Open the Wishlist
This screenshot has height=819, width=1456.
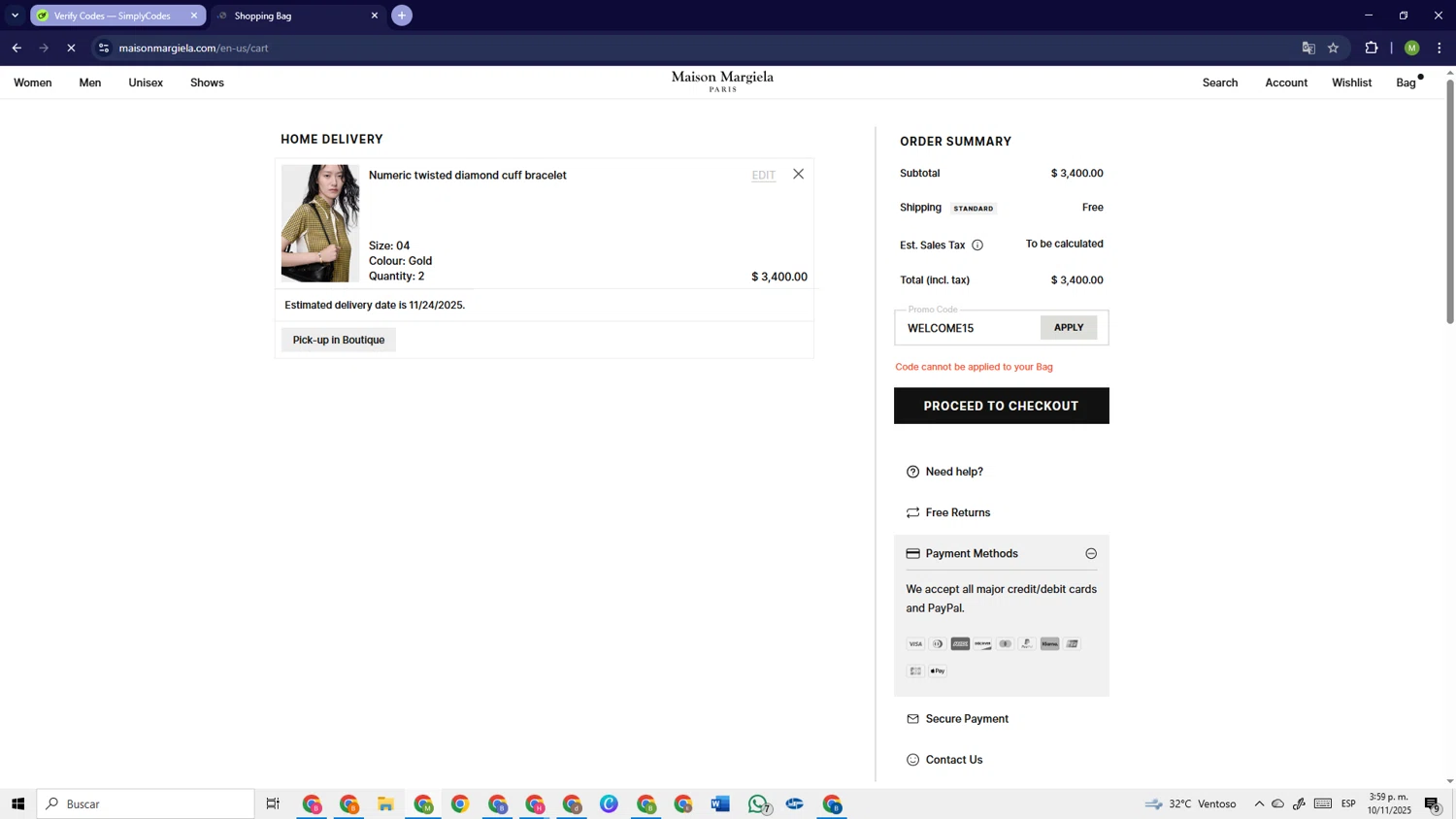click(1351, 82)
